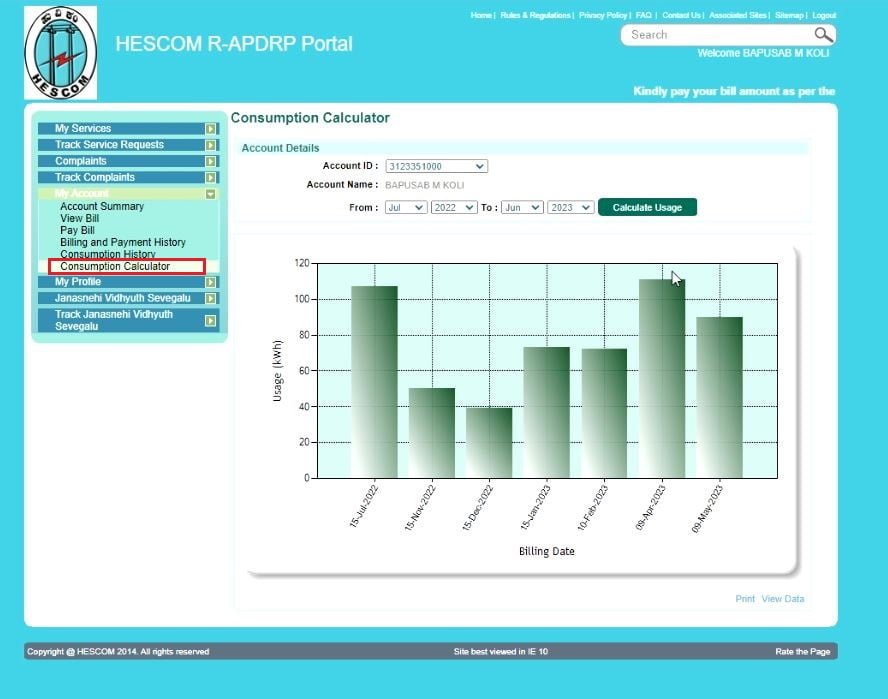Click Logout link
Viewport: 888px width, 699px height.
point(824,15)
